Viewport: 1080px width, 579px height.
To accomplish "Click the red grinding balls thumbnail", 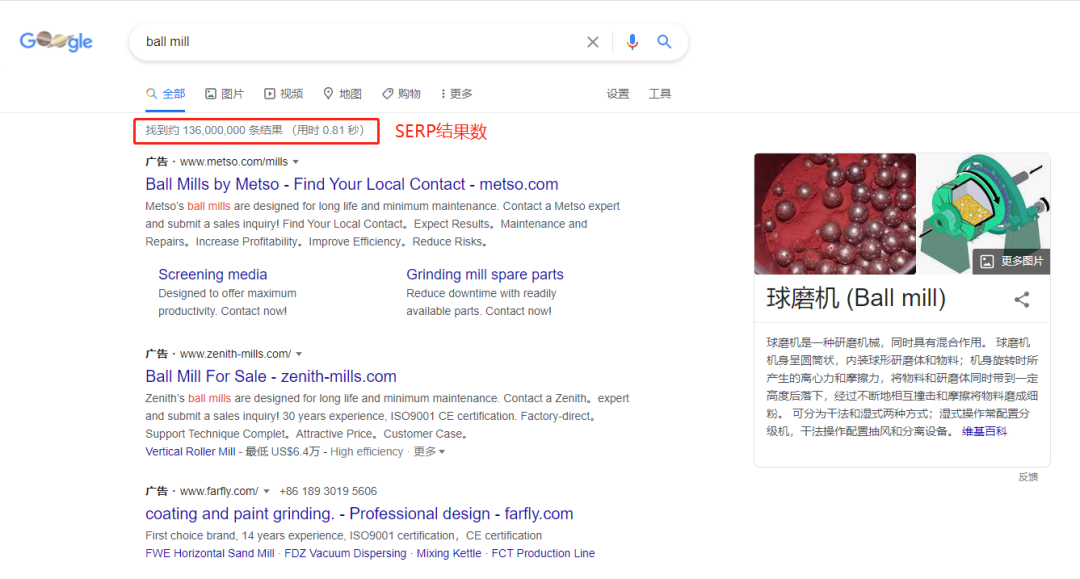I will coord(834,213).
